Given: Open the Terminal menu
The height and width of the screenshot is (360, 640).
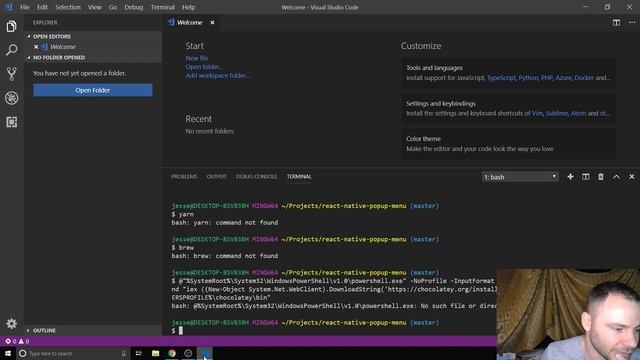Looking at the screenshot, I should 162,7.
